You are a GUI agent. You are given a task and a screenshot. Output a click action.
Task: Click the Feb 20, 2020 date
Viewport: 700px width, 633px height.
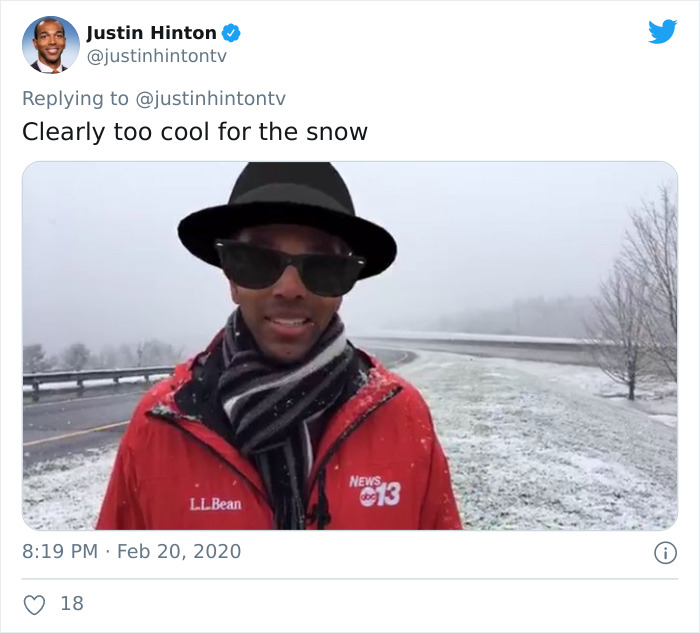[x=179, y=551]
